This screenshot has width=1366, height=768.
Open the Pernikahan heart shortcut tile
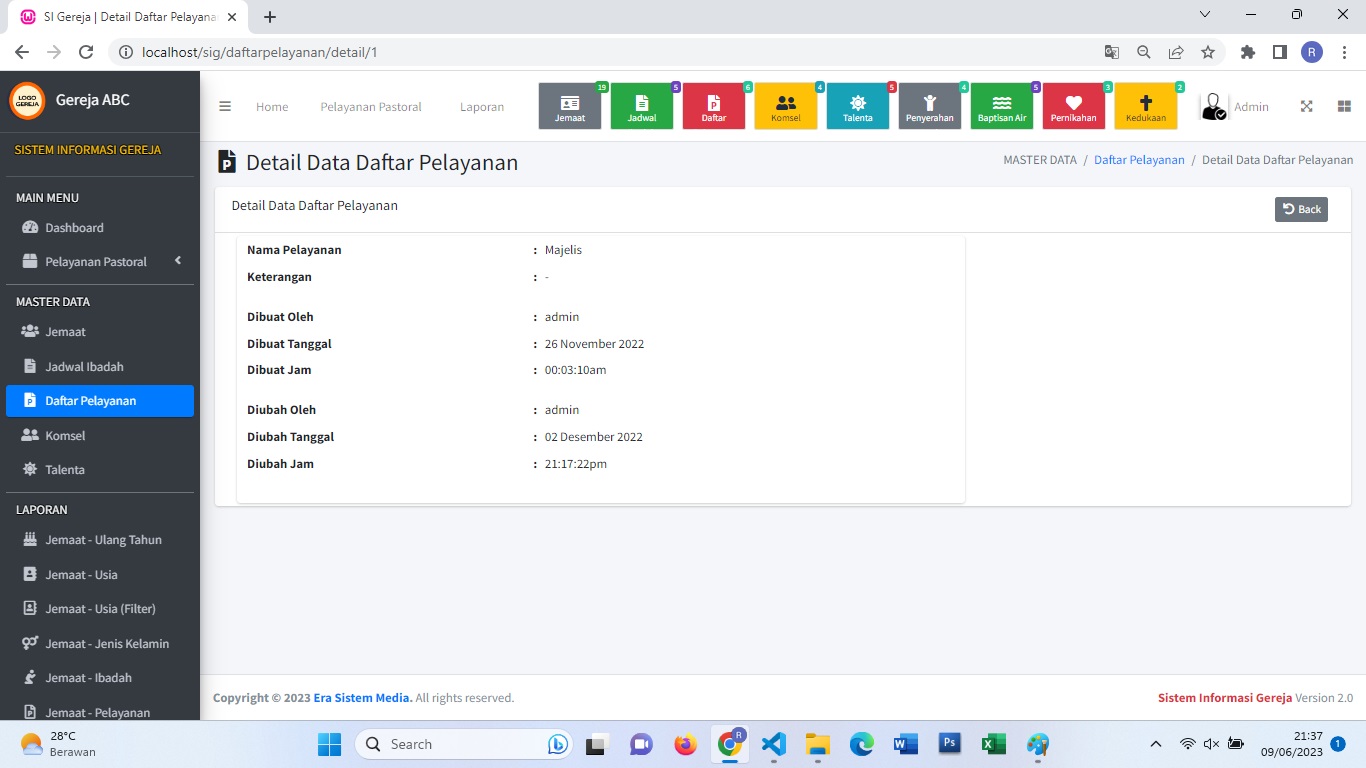(1074, 107)
